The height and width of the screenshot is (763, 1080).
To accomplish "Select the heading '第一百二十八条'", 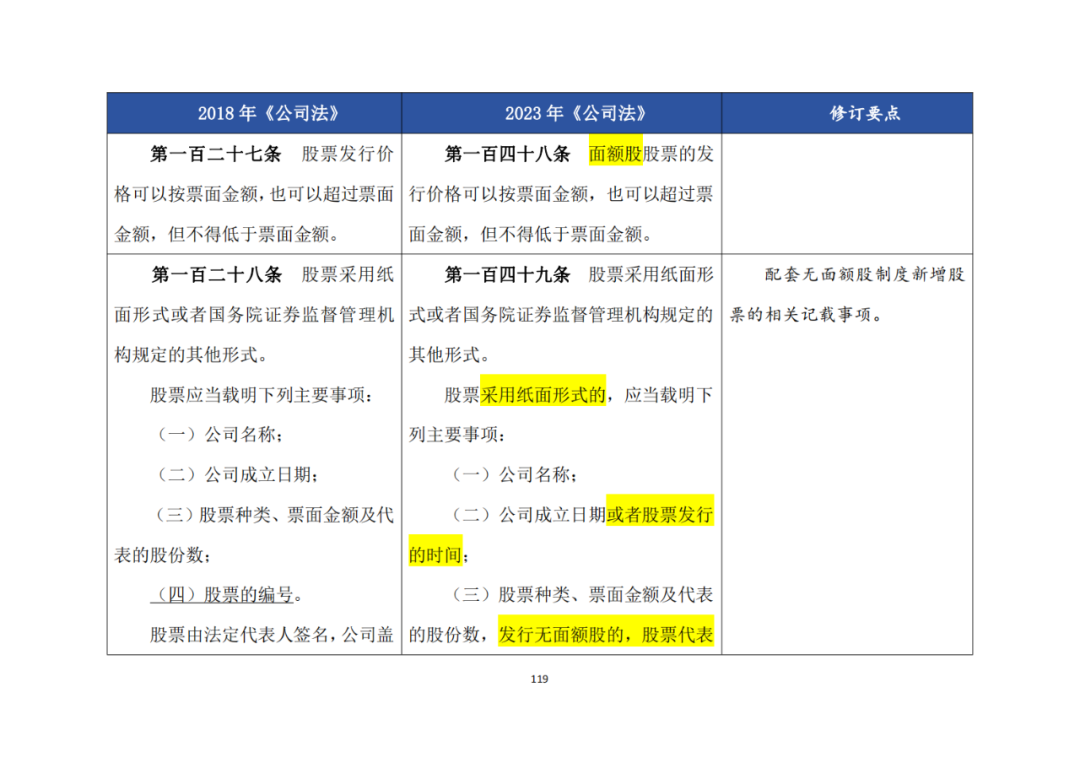I will (216, 275).
